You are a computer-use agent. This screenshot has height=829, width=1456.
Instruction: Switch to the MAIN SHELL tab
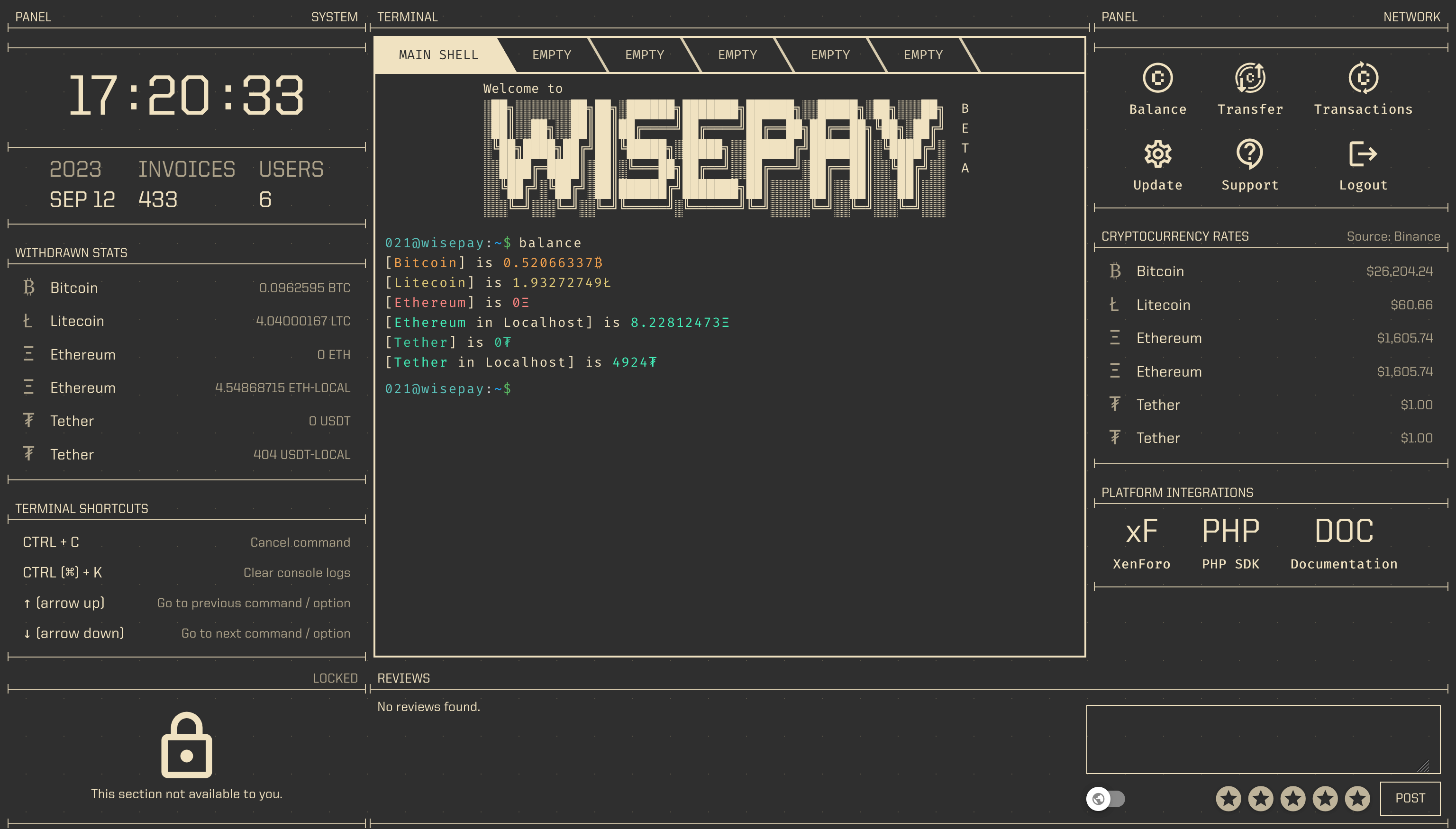click(438, 54)
